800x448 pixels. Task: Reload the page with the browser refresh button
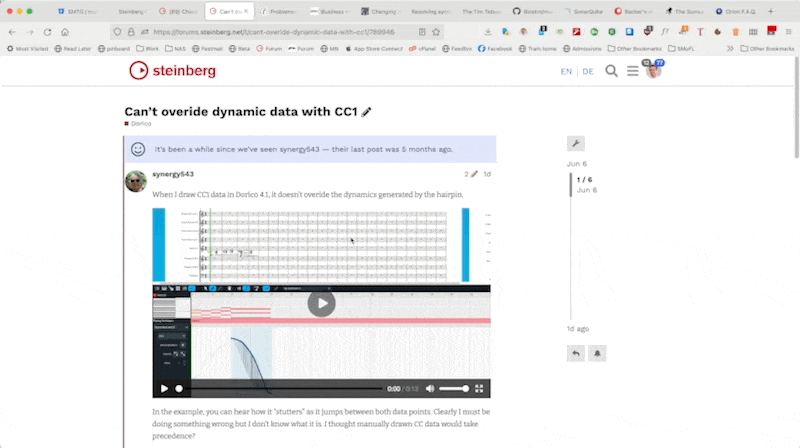pyautogui.click(x=49, y=32)
